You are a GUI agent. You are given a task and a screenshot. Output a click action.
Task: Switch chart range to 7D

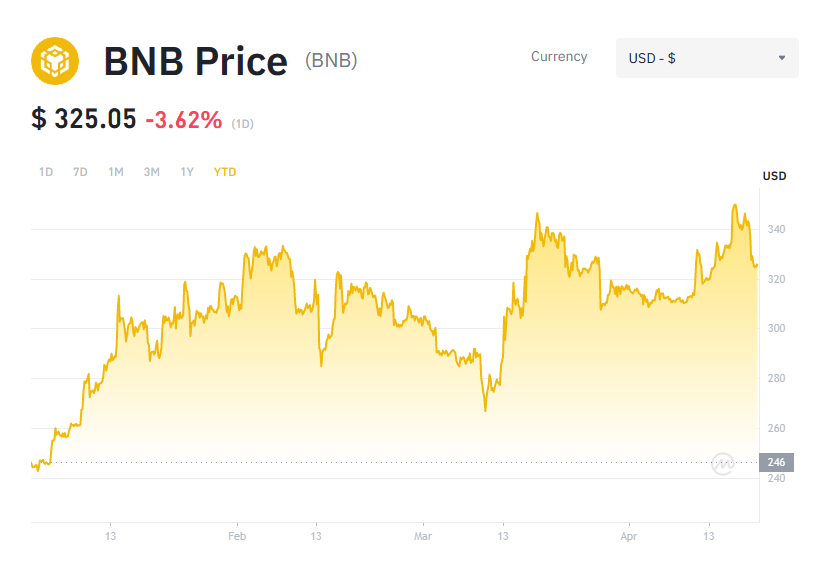(x=80, y=172)
